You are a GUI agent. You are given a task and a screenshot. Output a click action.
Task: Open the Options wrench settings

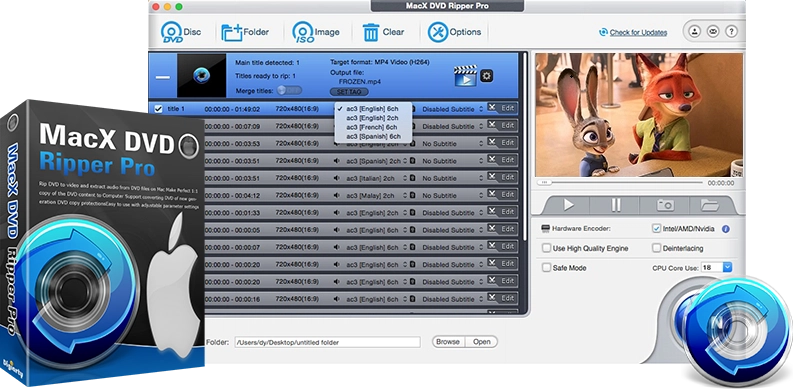tap(454, 32)
